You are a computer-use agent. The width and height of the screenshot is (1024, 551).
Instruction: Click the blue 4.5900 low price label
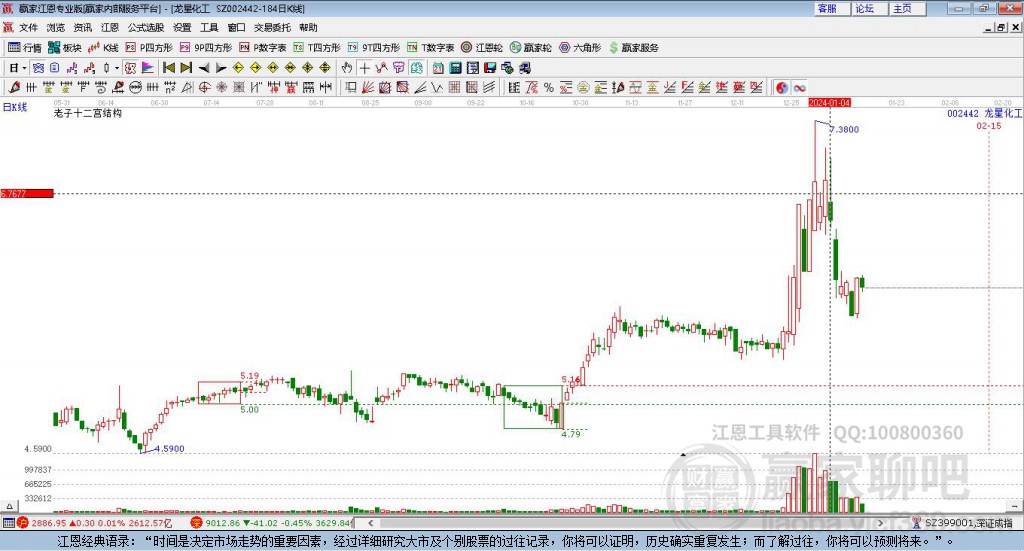(x=170, y=449)
